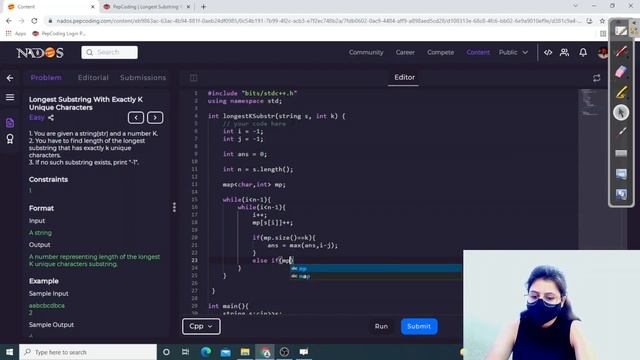
Task: Focus the NADOS search box
Action: tap(109, 52)
